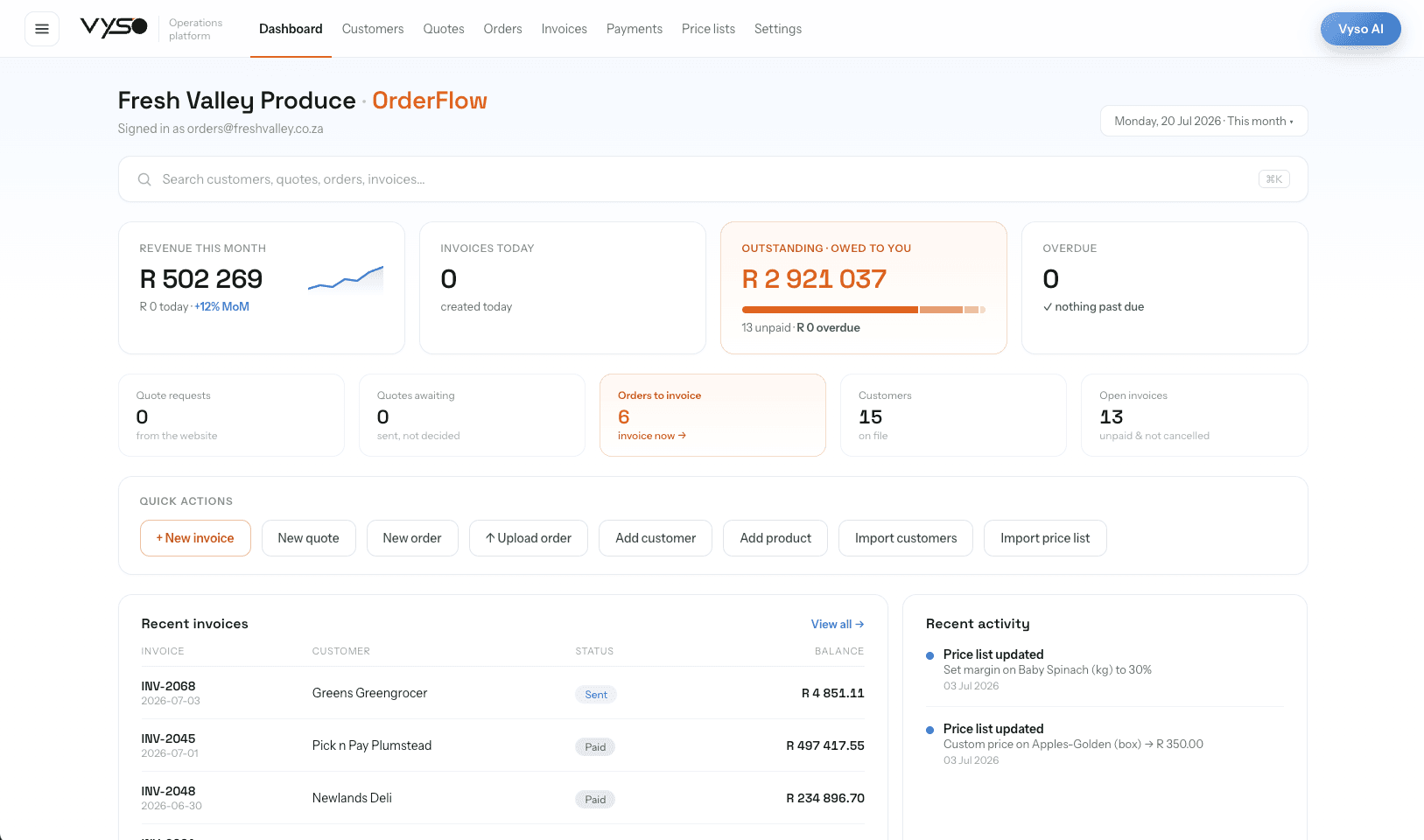Click Paid badge for INV-2045

click(595, 747)
